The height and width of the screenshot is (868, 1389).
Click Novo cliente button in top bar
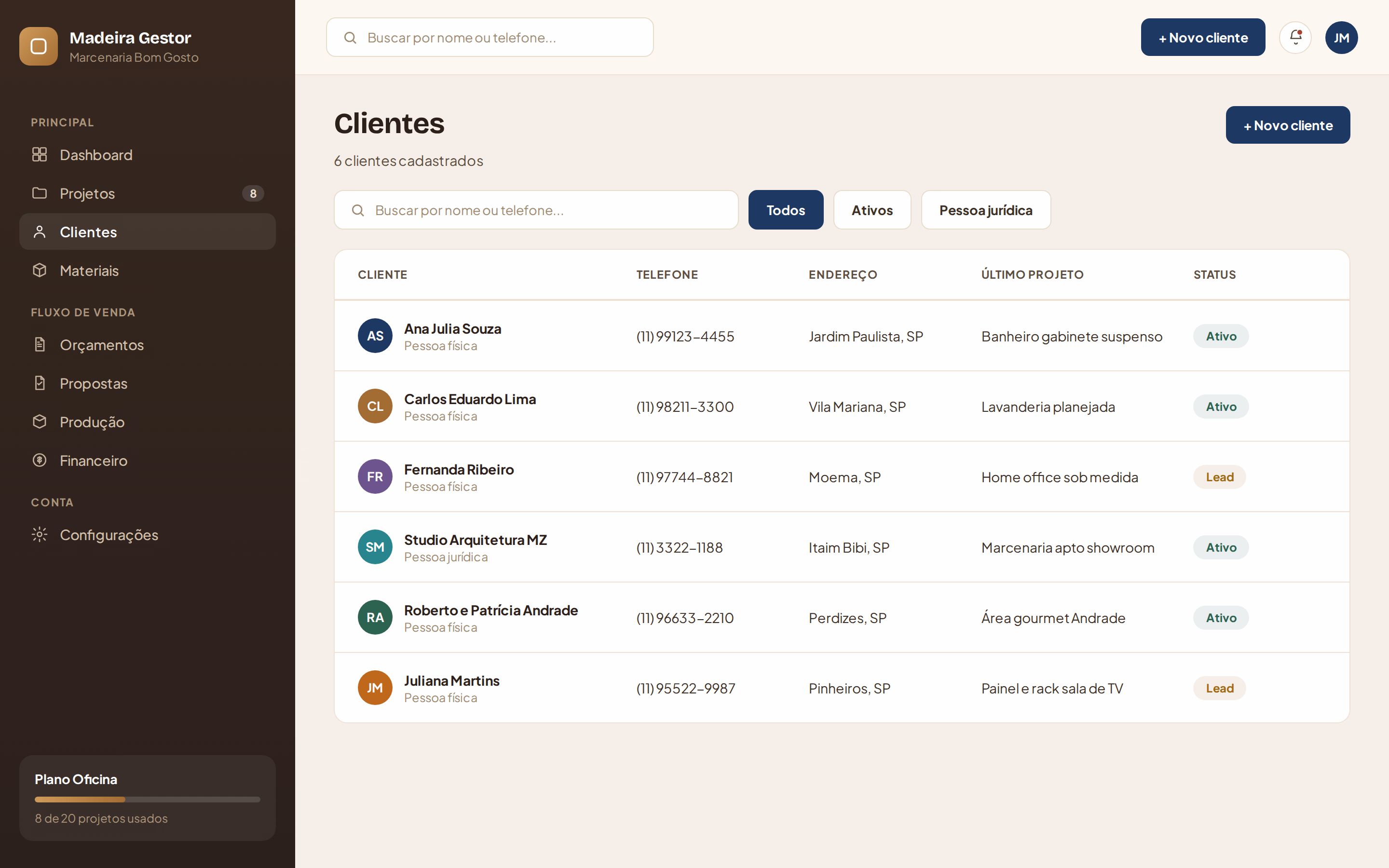(x=1202, y=37)
